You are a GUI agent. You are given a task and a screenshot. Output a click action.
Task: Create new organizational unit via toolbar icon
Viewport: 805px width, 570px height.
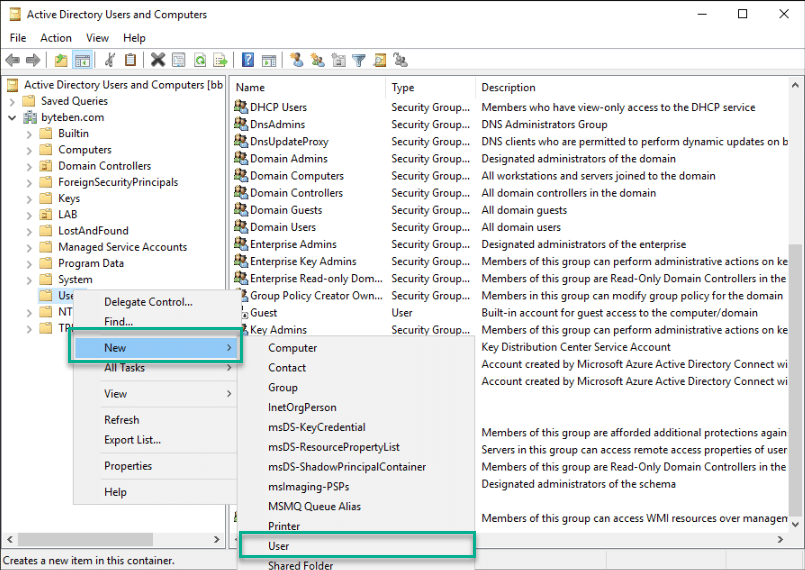[338, 60]
